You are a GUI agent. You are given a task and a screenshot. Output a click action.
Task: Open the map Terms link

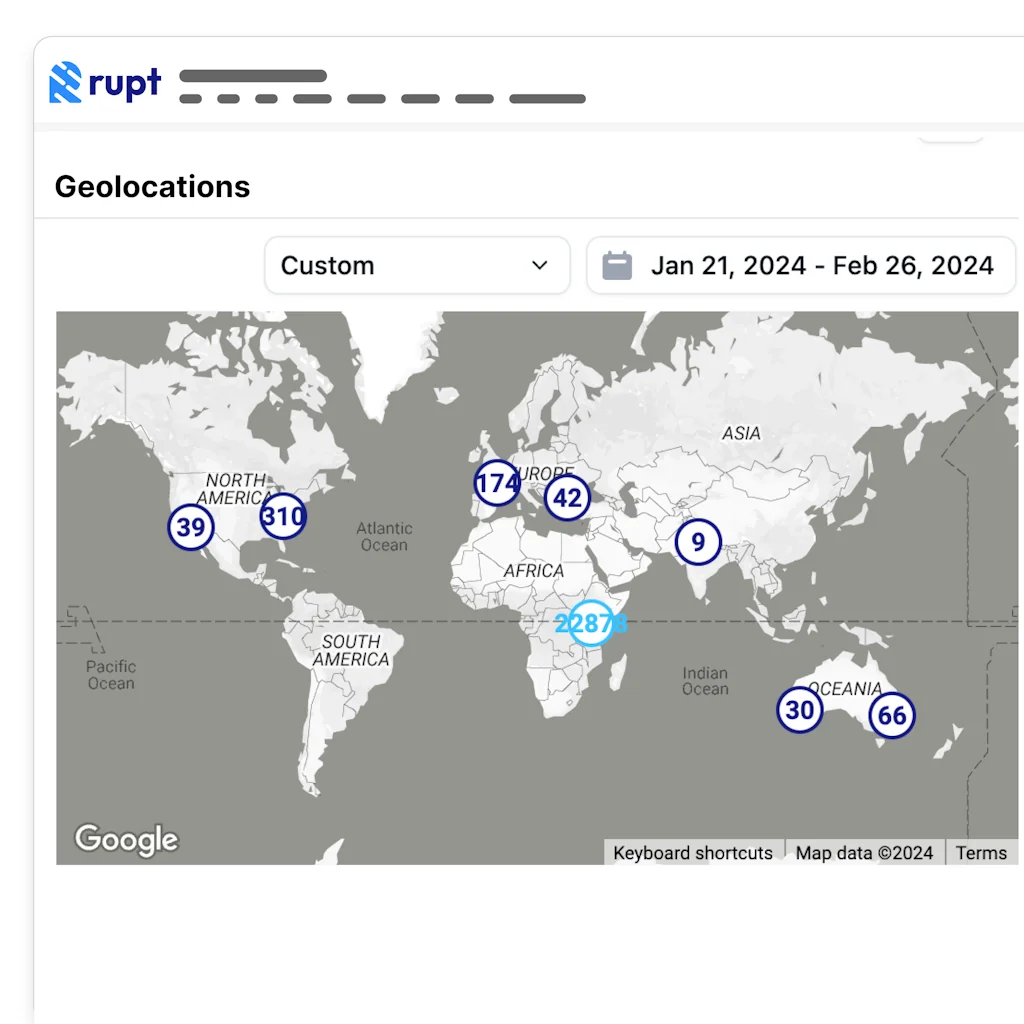tap(981, 853)
